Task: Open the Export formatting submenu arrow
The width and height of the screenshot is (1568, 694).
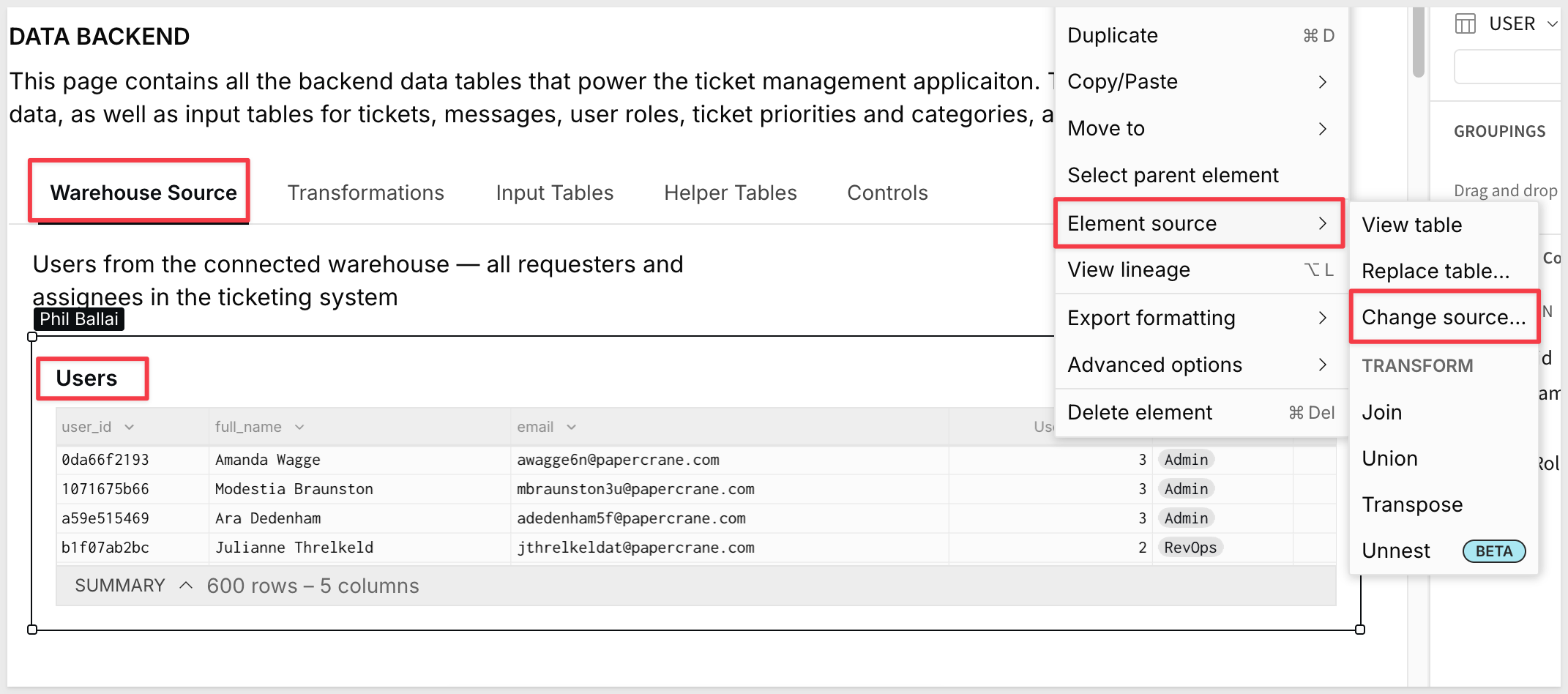Action: pyautogui.click(x=1323, y=318)
